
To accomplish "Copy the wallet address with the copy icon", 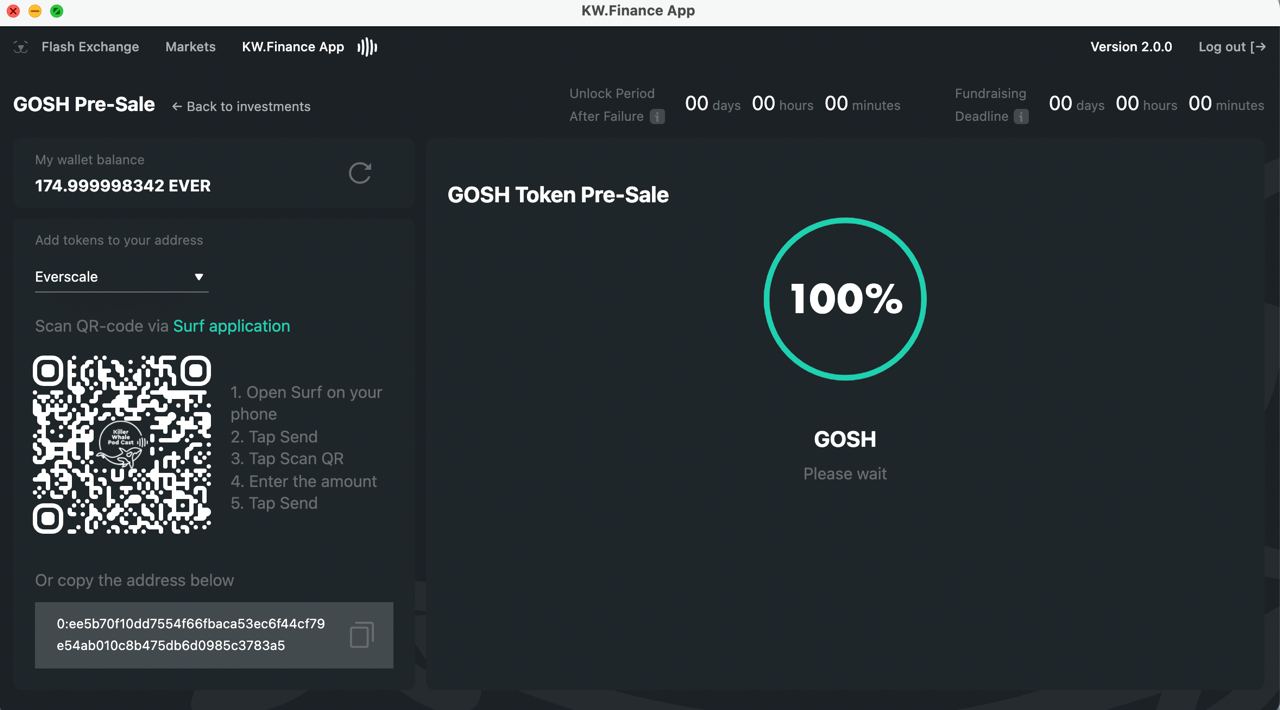I will tap(362, 635).
